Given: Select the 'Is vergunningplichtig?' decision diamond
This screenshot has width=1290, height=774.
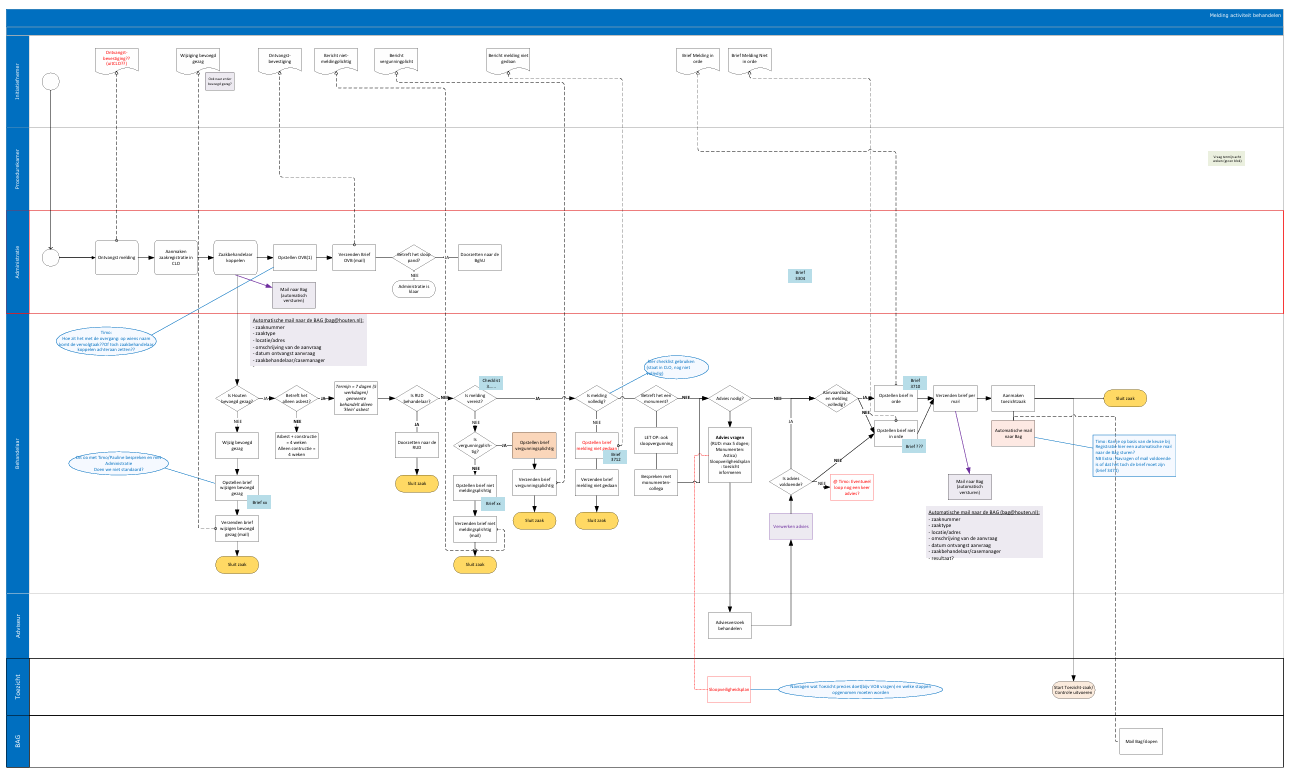Looking at the screenshot, I should click(x=475, y=444).
